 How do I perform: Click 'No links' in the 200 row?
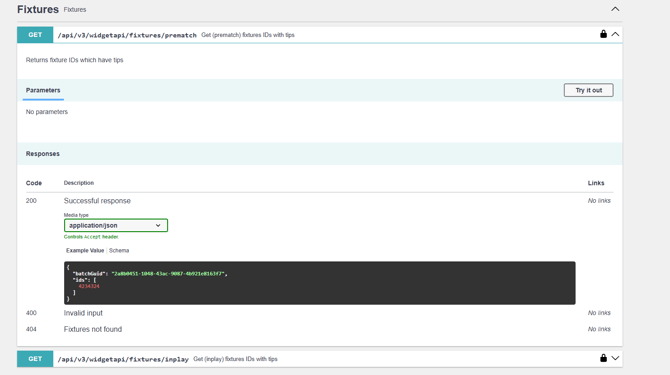pyautogui.click(x=599, y=201)
